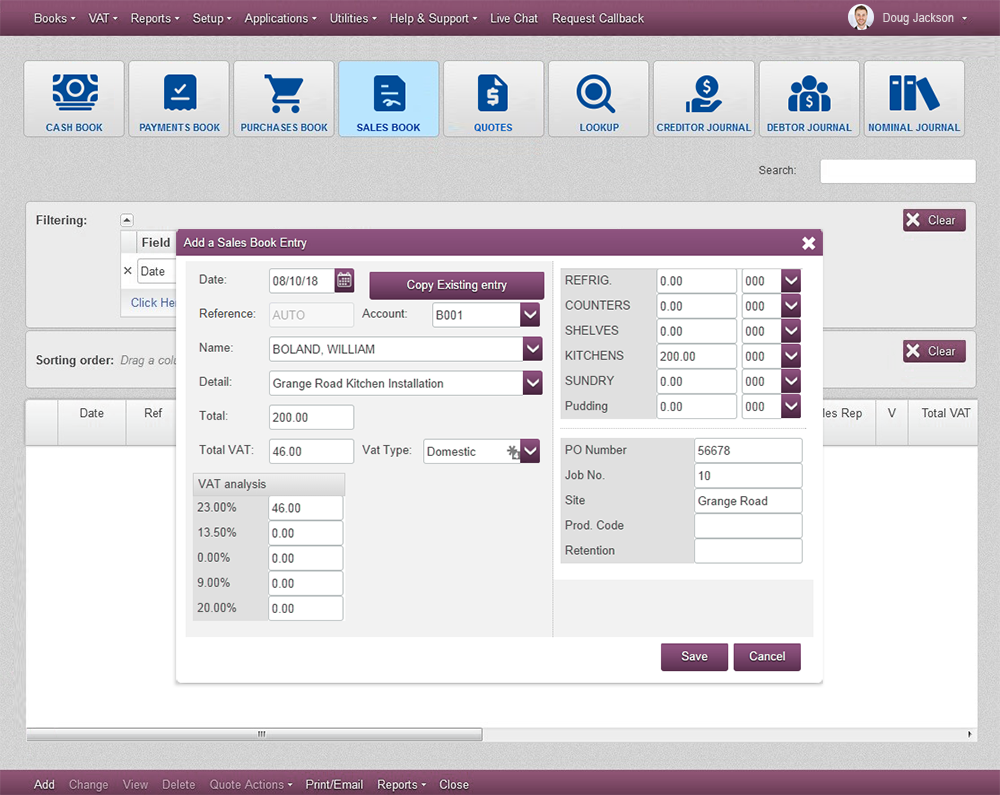Close the Add Sales Book Entry dialog
This screenshot has width=1000, height=795.
point(808,243)
